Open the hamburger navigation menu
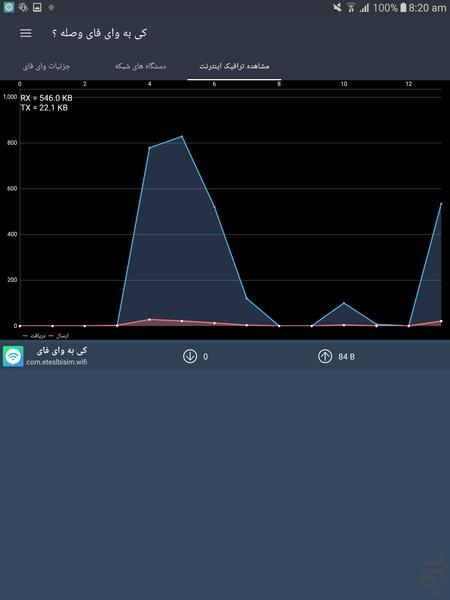Viewport: 450px width, 600px height. click(26, 33)
